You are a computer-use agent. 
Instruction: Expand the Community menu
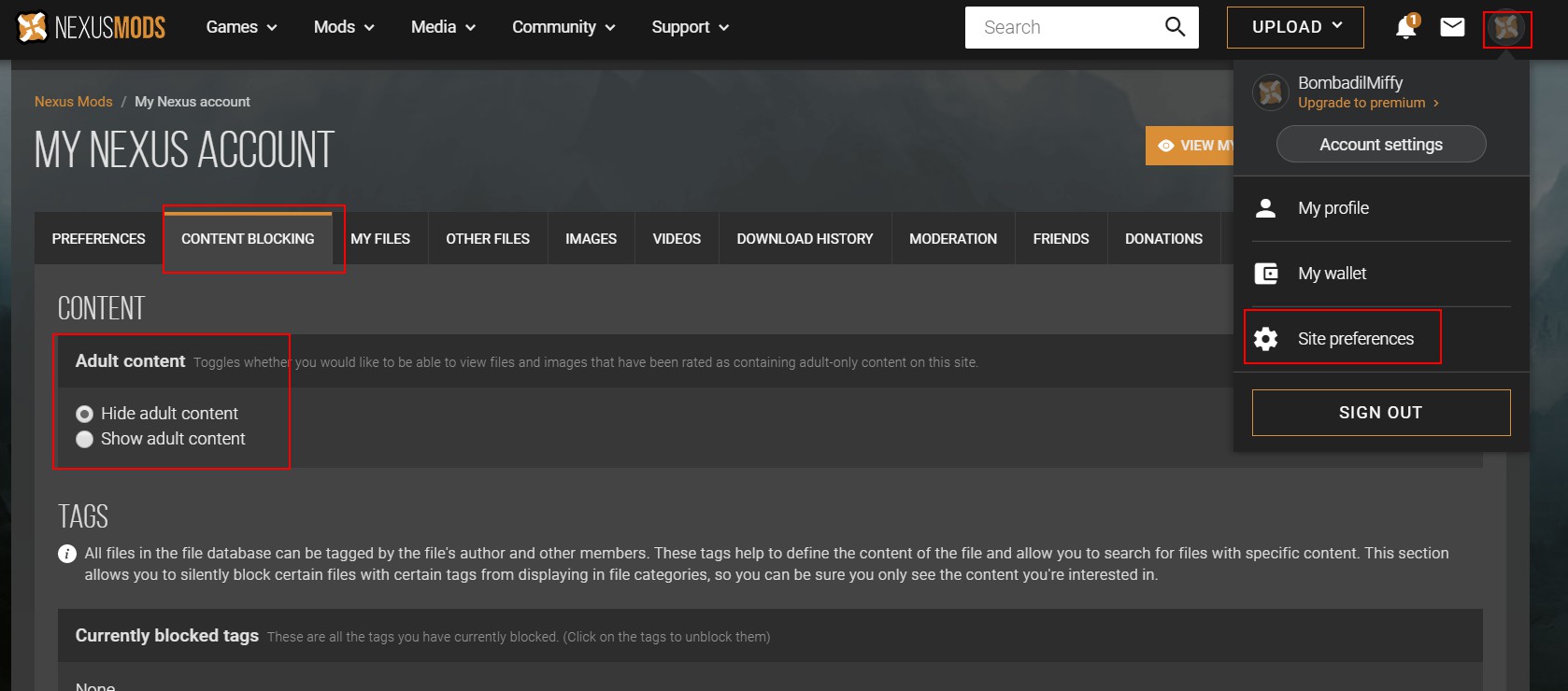coord(563,27)
